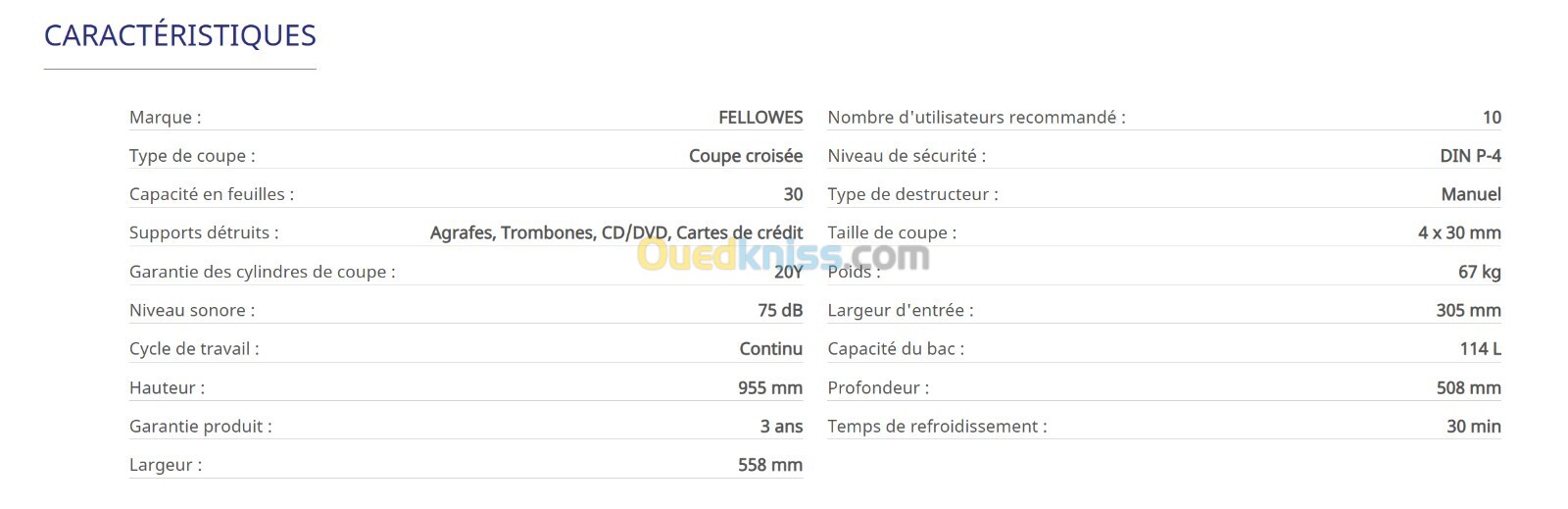Click Garantie des cylindres de coupe label
Screen dimensions: 1568x509
point(263,272)
